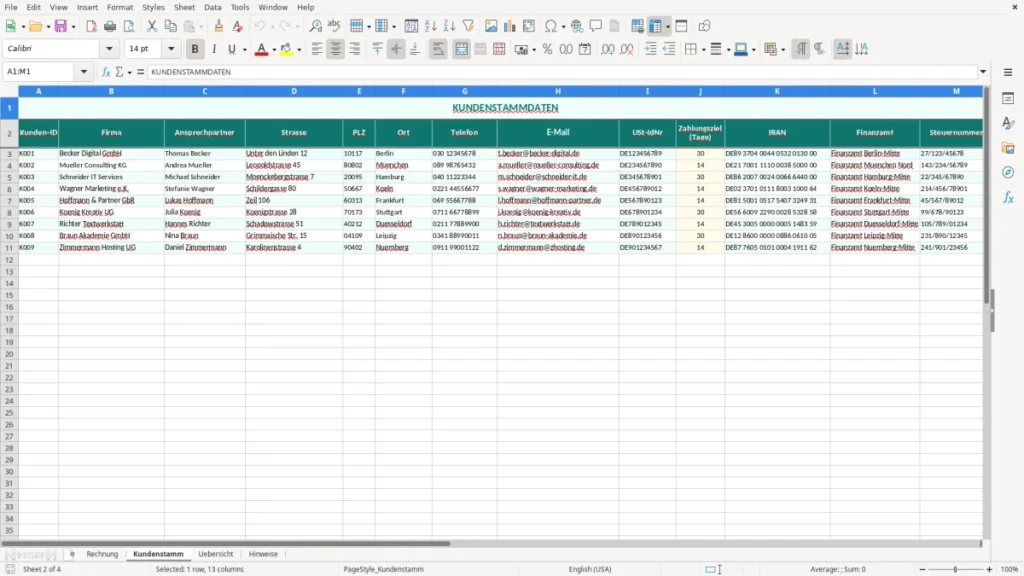Click the formula input line

[x=562, y=72]
